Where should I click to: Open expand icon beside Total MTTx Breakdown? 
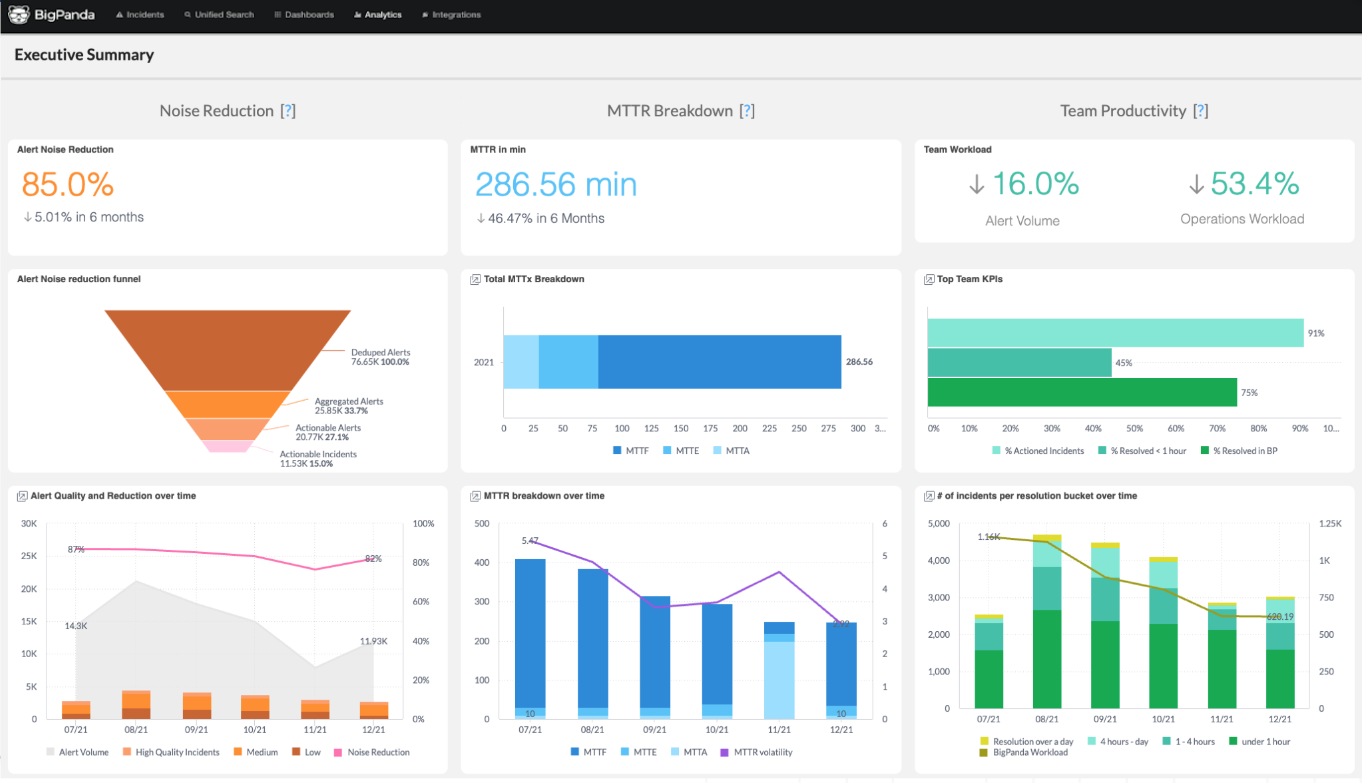(x=475, y=279)
